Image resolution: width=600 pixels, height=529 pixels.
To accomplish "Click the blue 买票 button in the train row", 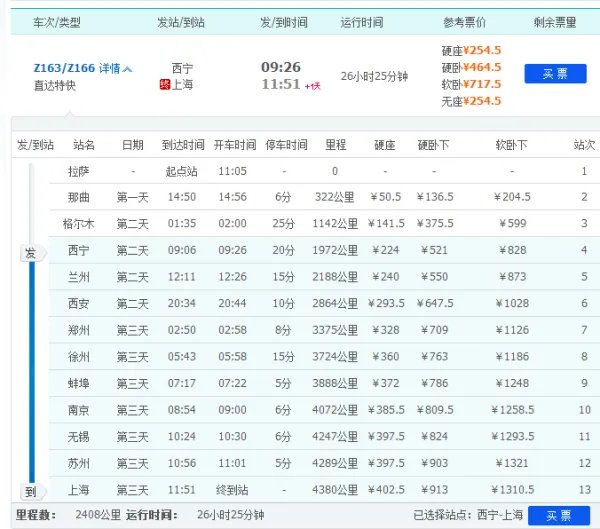I will click(x=555, y=73).
